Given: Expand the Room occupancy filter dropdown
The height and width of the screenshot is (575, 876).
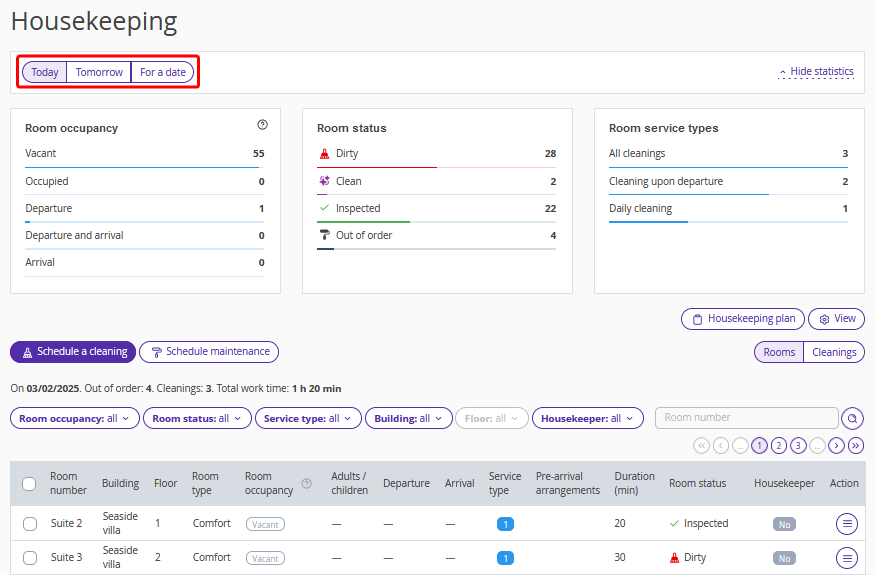Looking at the screenshot, I should point(75,419).
